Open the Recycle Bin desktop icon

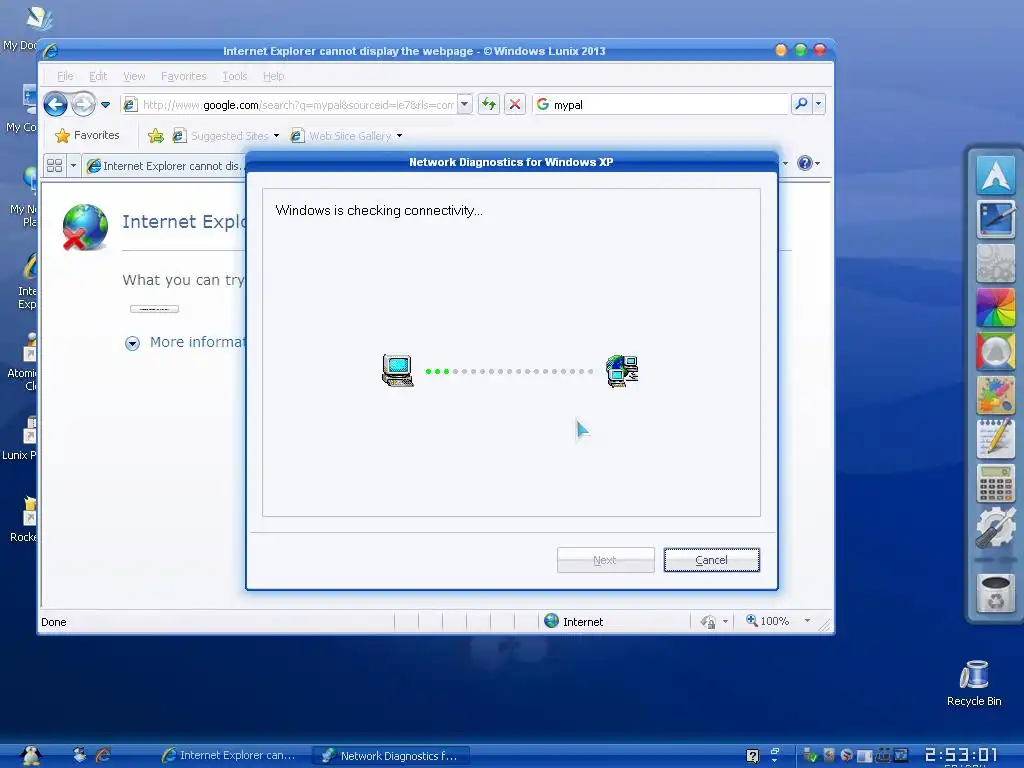click(x=974, y=683)
